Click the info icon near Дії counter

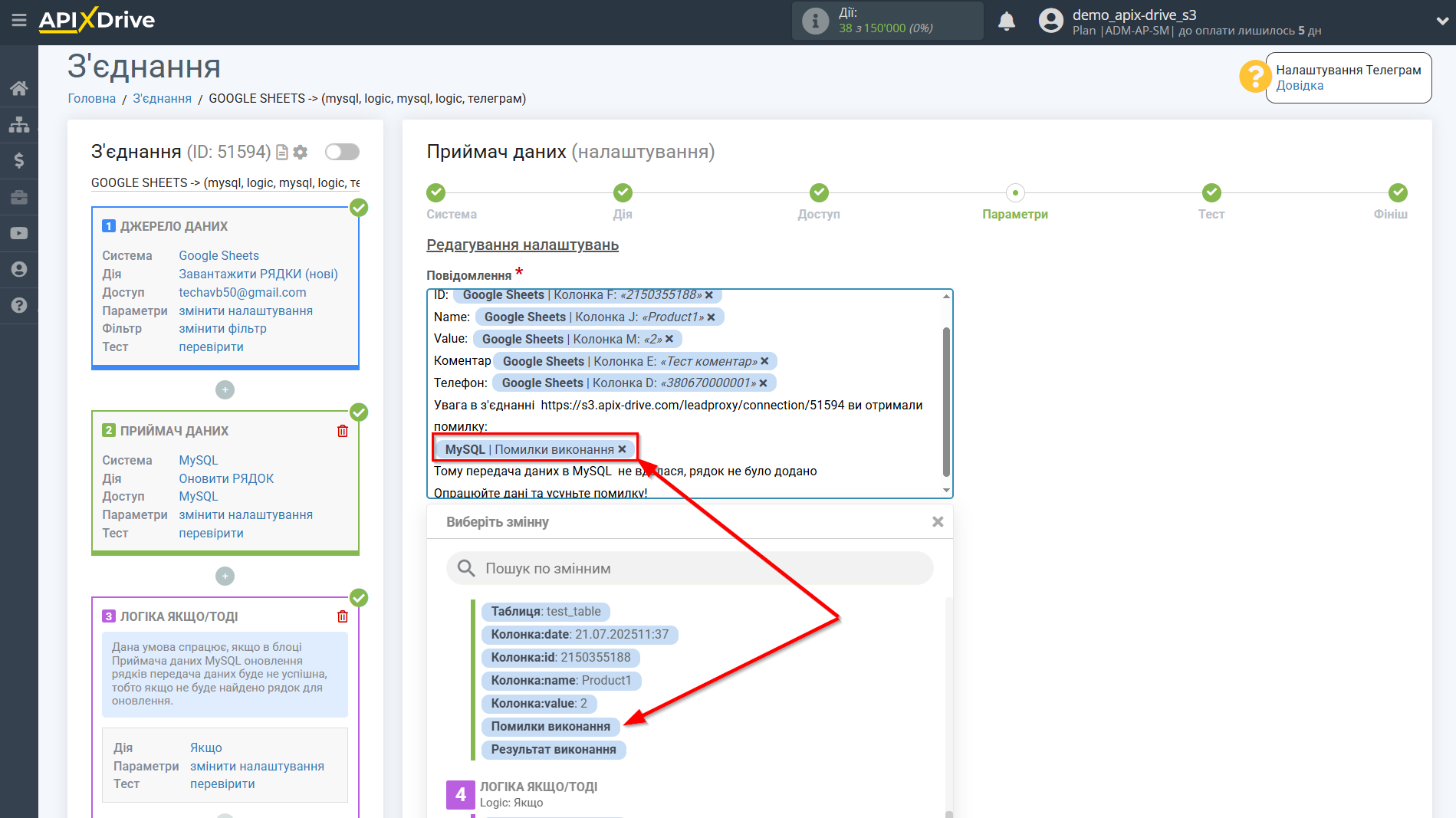click(815, 21)
